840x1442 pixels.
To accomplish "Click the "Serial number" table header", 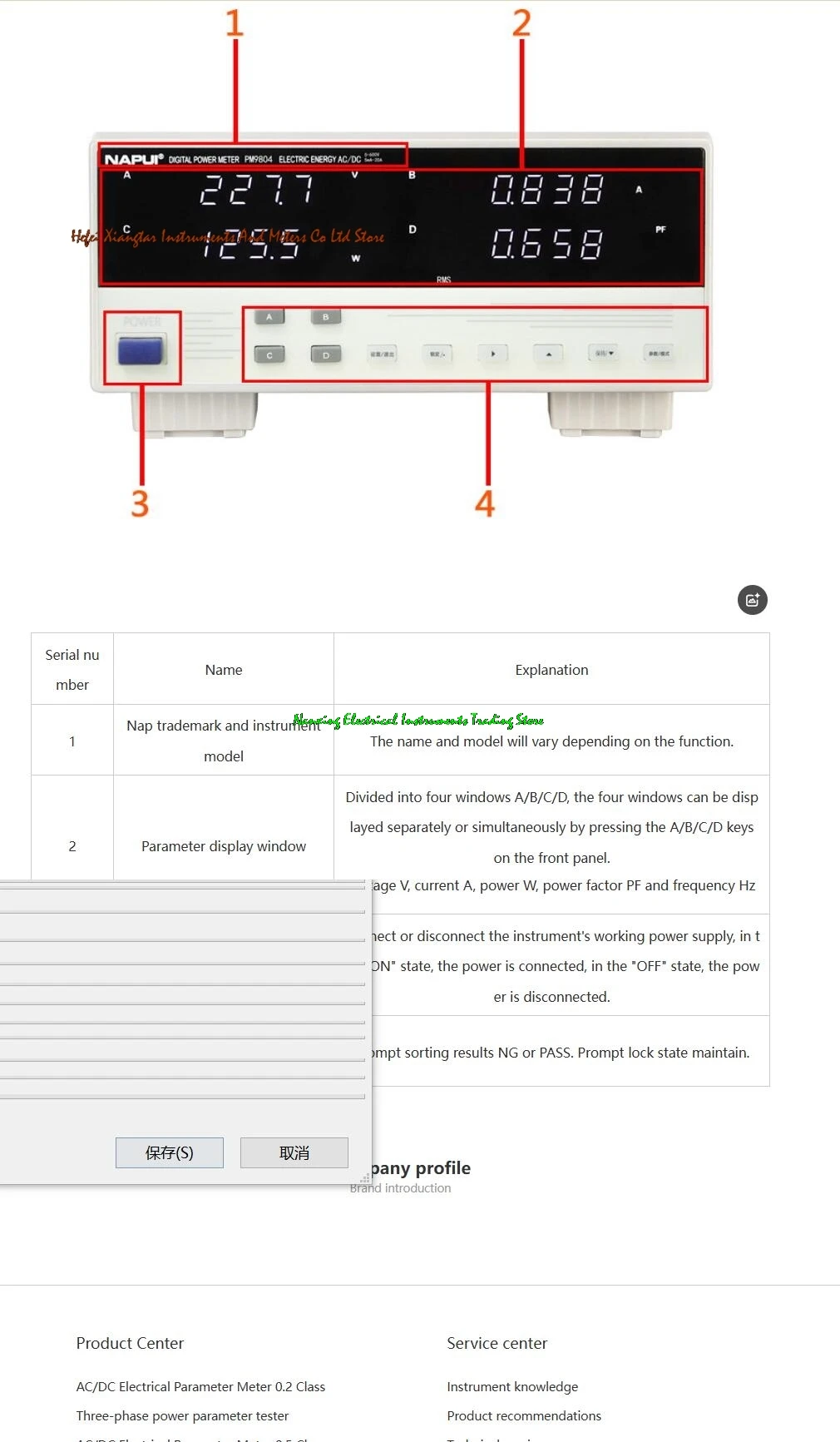I will [x=72, y=670].
